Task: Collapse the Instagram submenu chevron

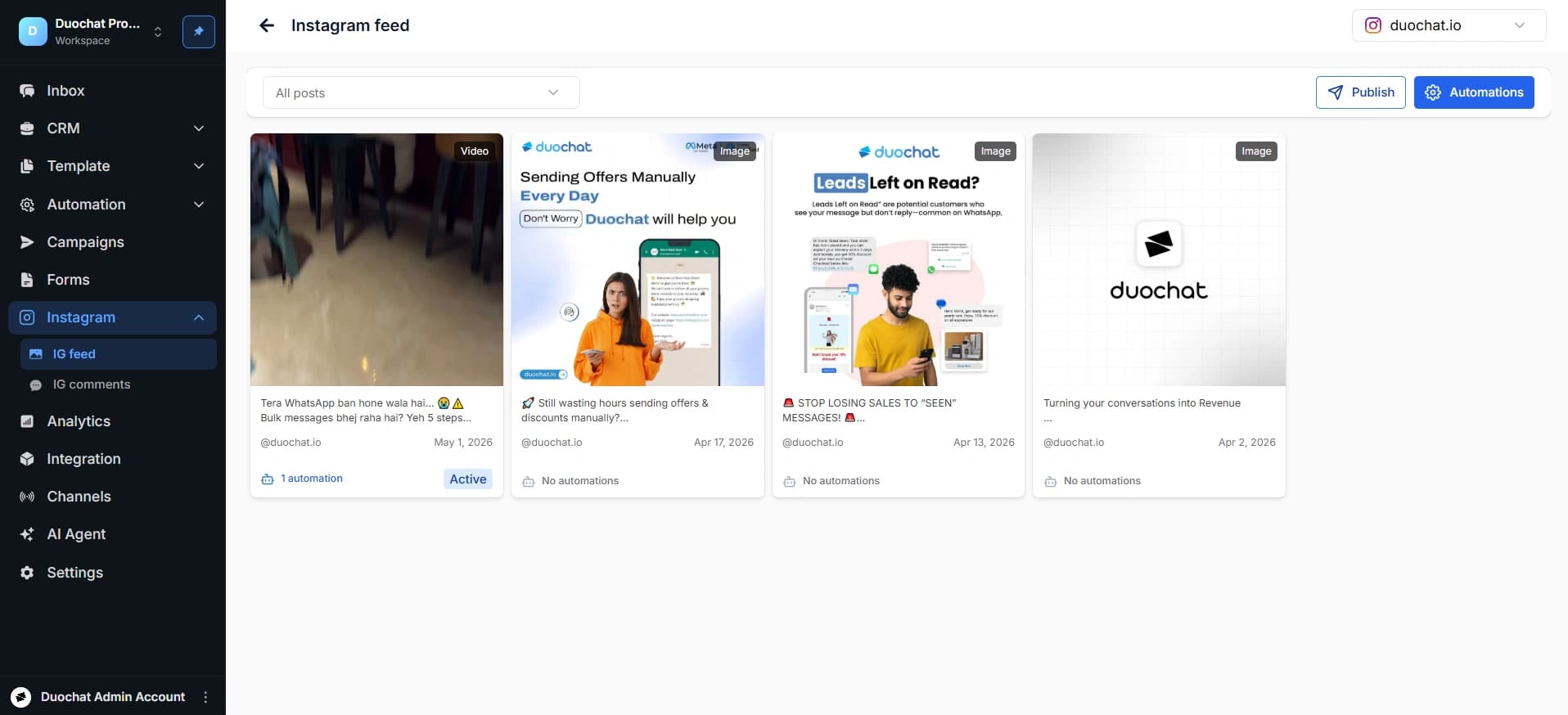Action: [x=199, y=317]
